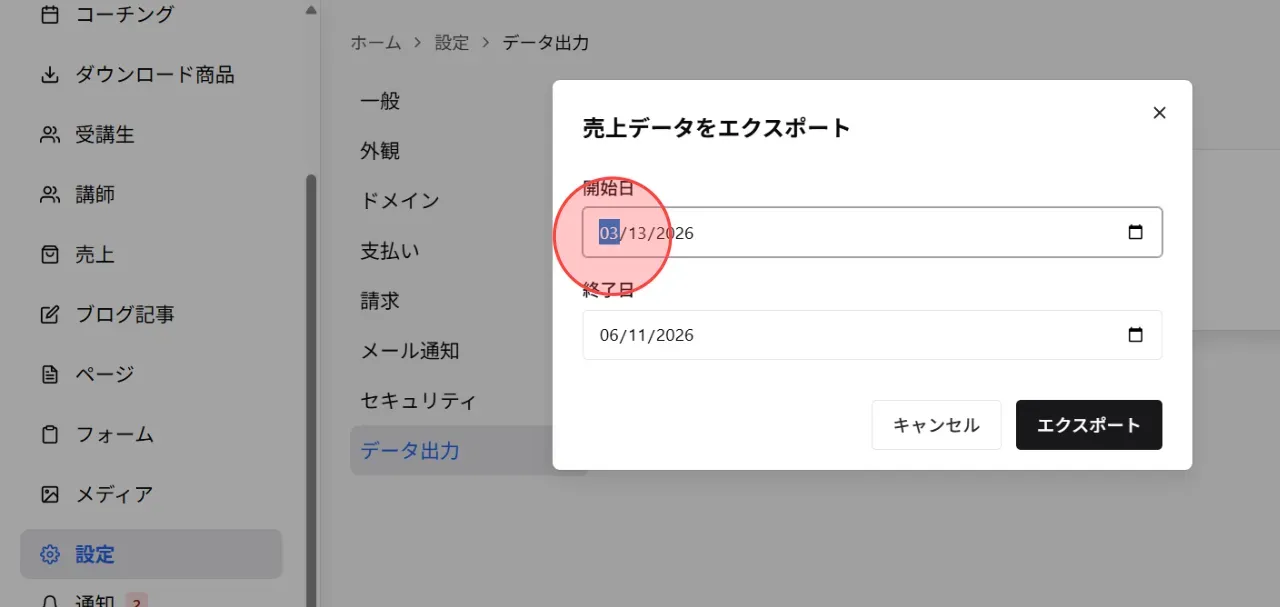Open the calendar picker for 終了日

(1135, 335)
